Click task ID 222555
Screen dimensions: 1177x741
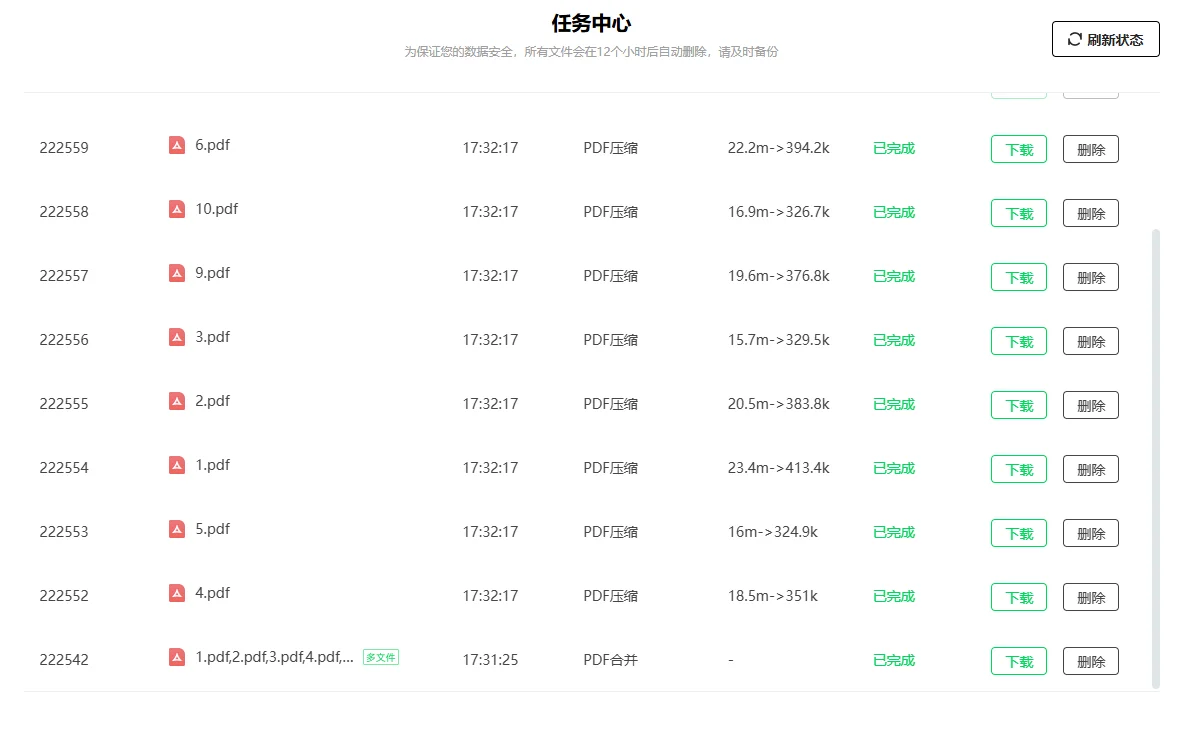(64, 404)
